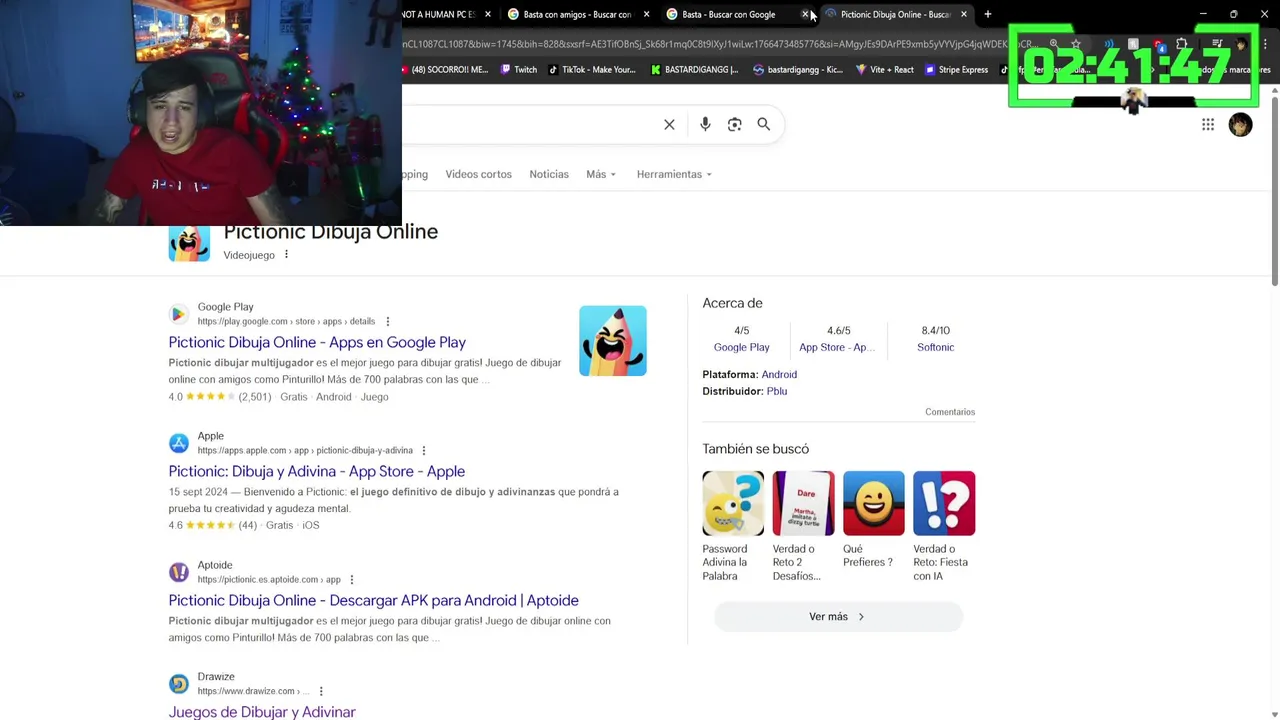The image size is (1280, 720).
Task: Open BASTARDIGANGG bookmark with green K icon
Action: pyautogui.click(x=694, y=70)
